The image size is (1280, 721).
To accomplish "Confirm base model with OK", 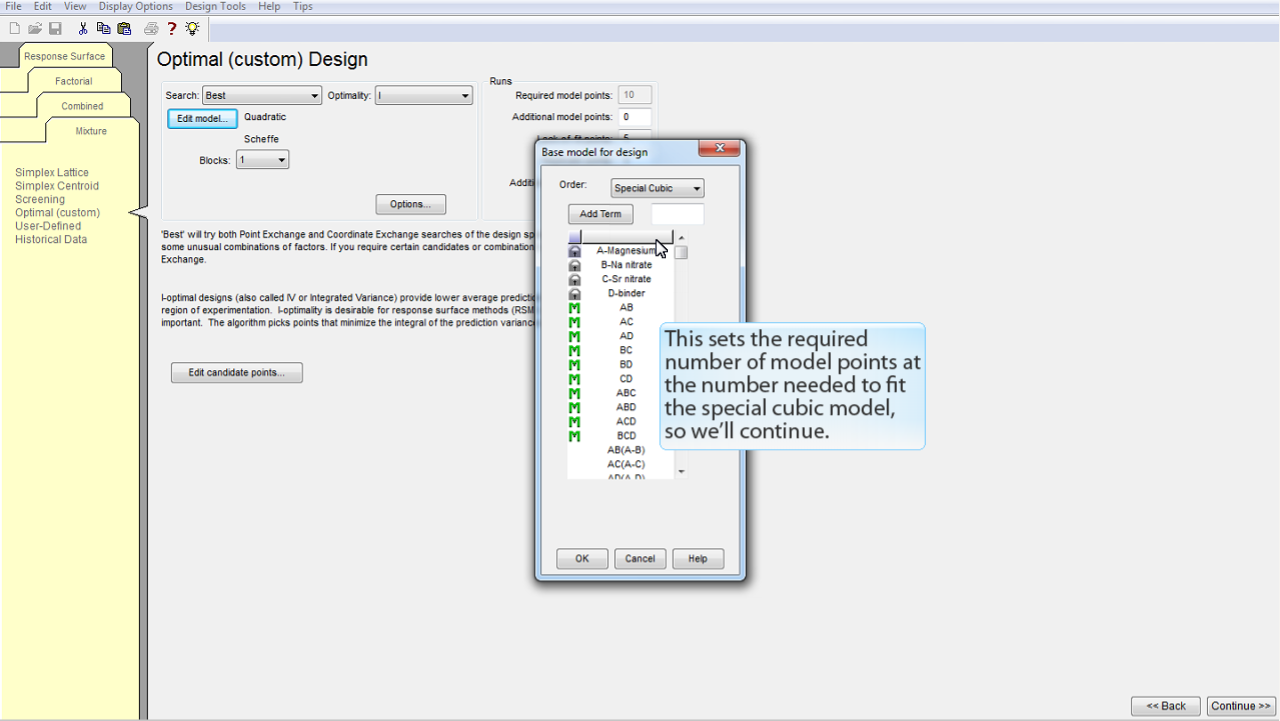I will [x=582, y=559].
